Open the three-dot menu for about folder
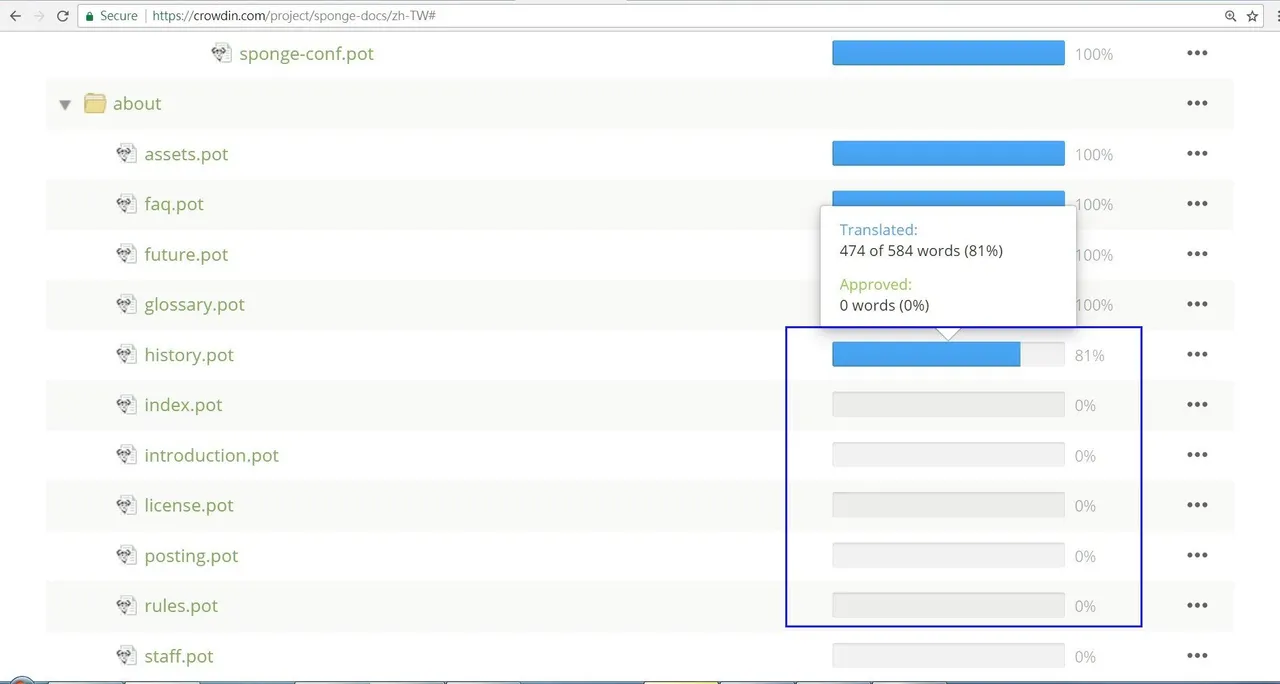 point(1197,103)
